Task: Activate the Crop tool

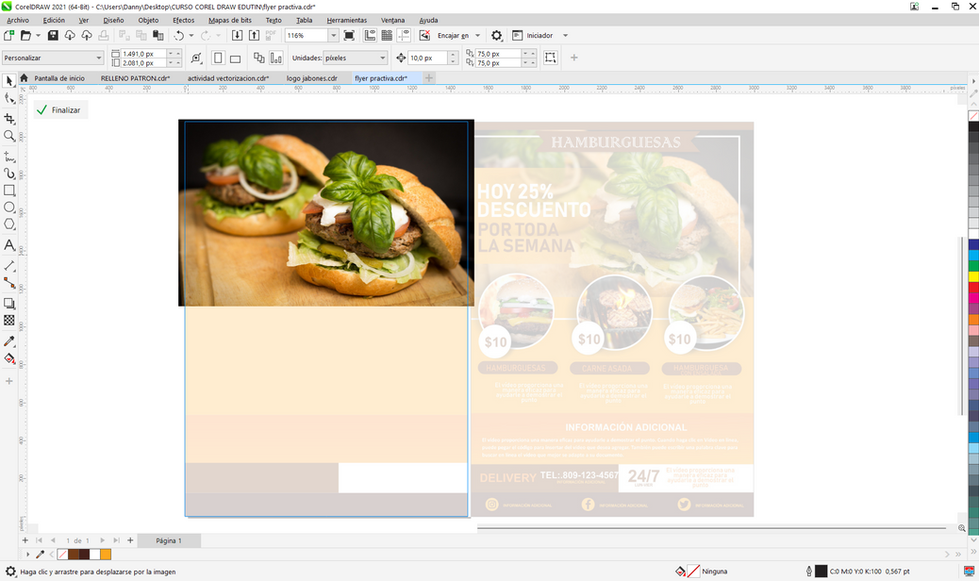Action: [9, 119]
